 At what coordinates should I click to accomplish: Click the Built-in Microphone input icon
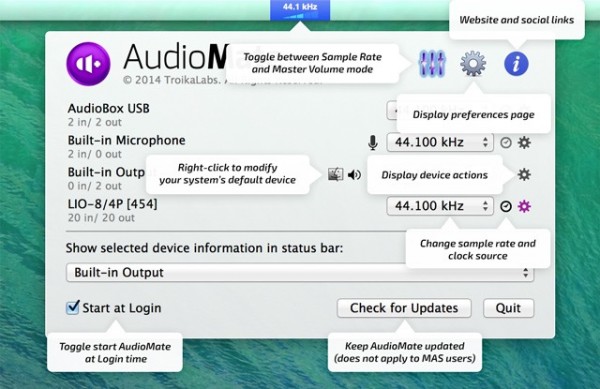(373, 143)
